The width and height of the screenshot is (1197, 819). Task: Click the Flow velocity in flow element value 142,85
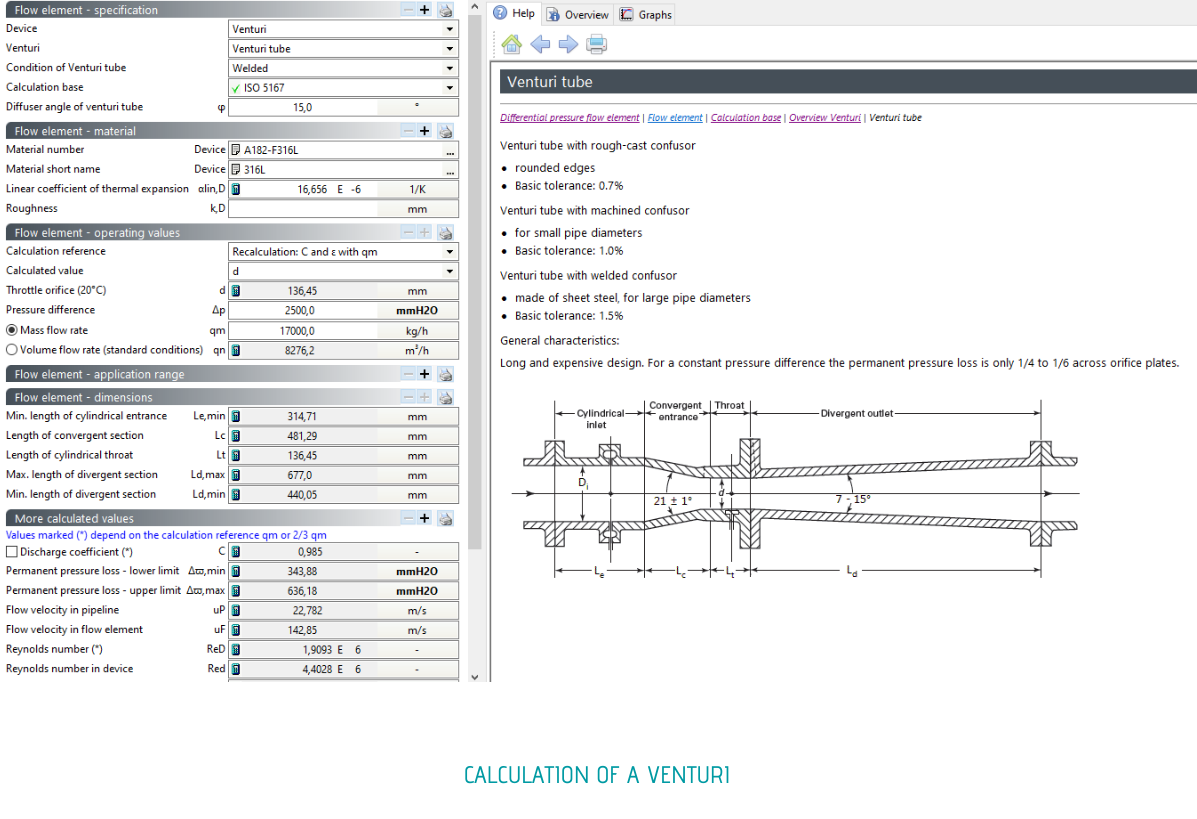[303, 630]
